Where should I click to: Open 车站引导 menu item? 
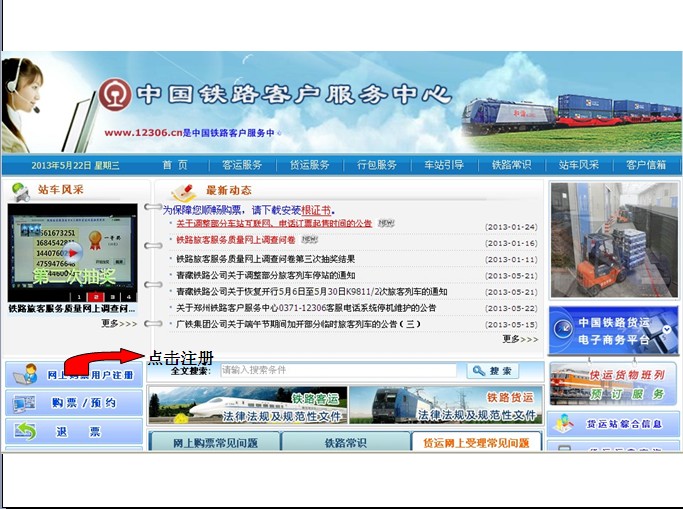pos(444,165)
